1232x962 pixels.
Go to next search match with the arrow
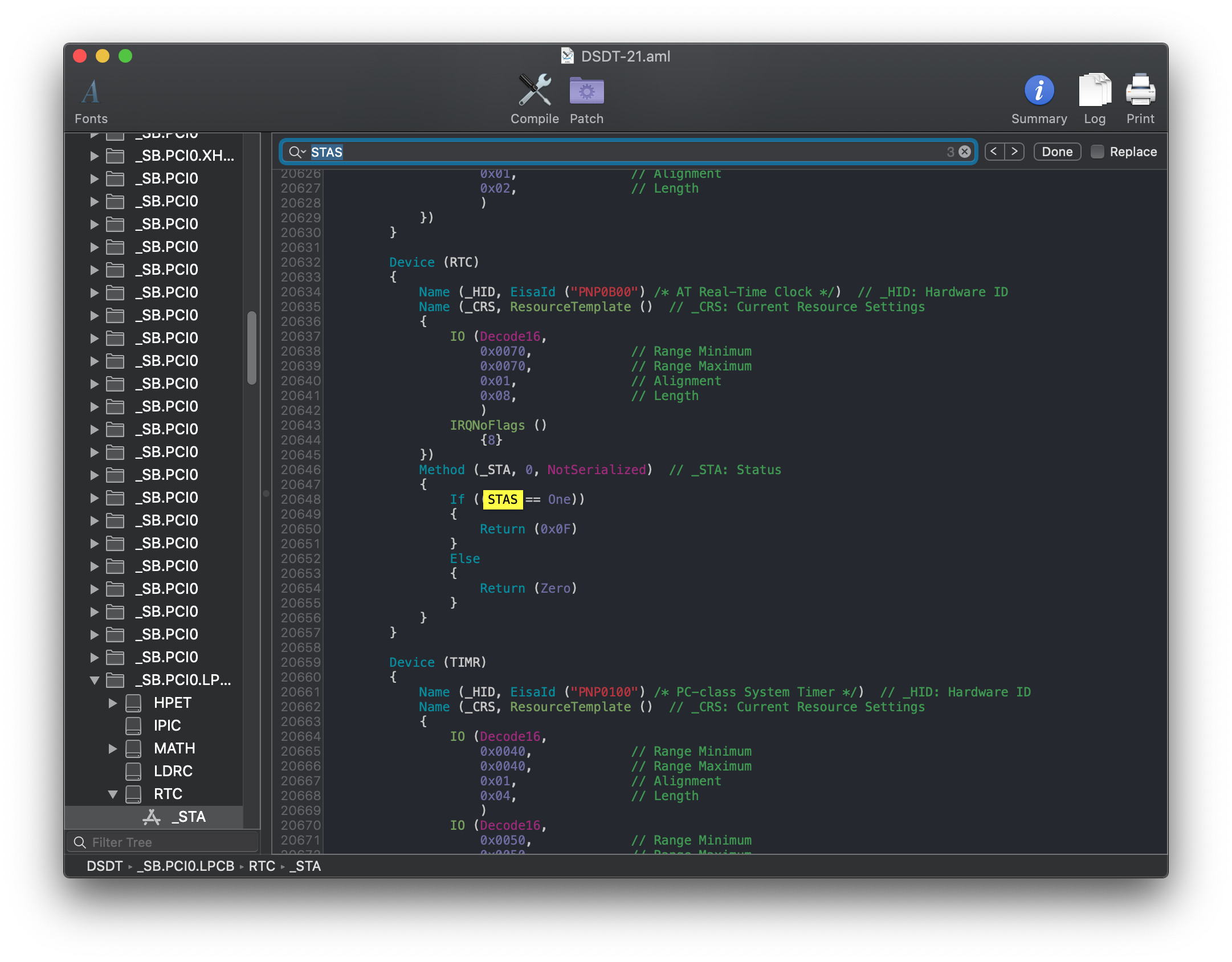[1015, 151]
